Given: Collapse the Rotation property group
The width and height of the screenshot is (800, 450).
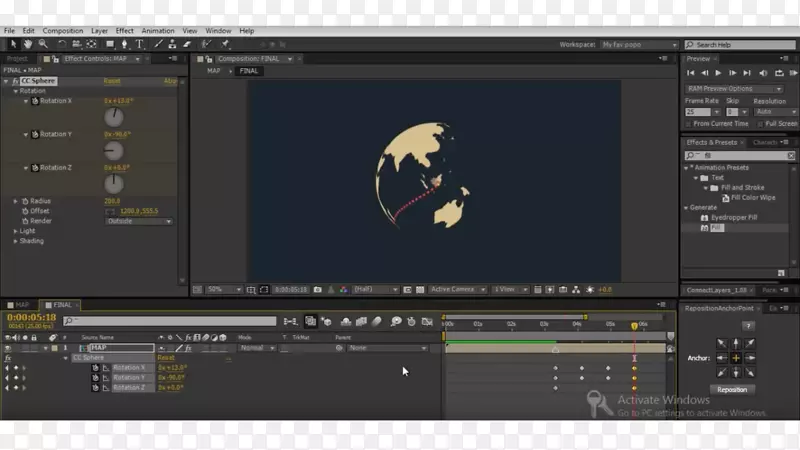Looking at the screenshot, I should pos(15,91).
